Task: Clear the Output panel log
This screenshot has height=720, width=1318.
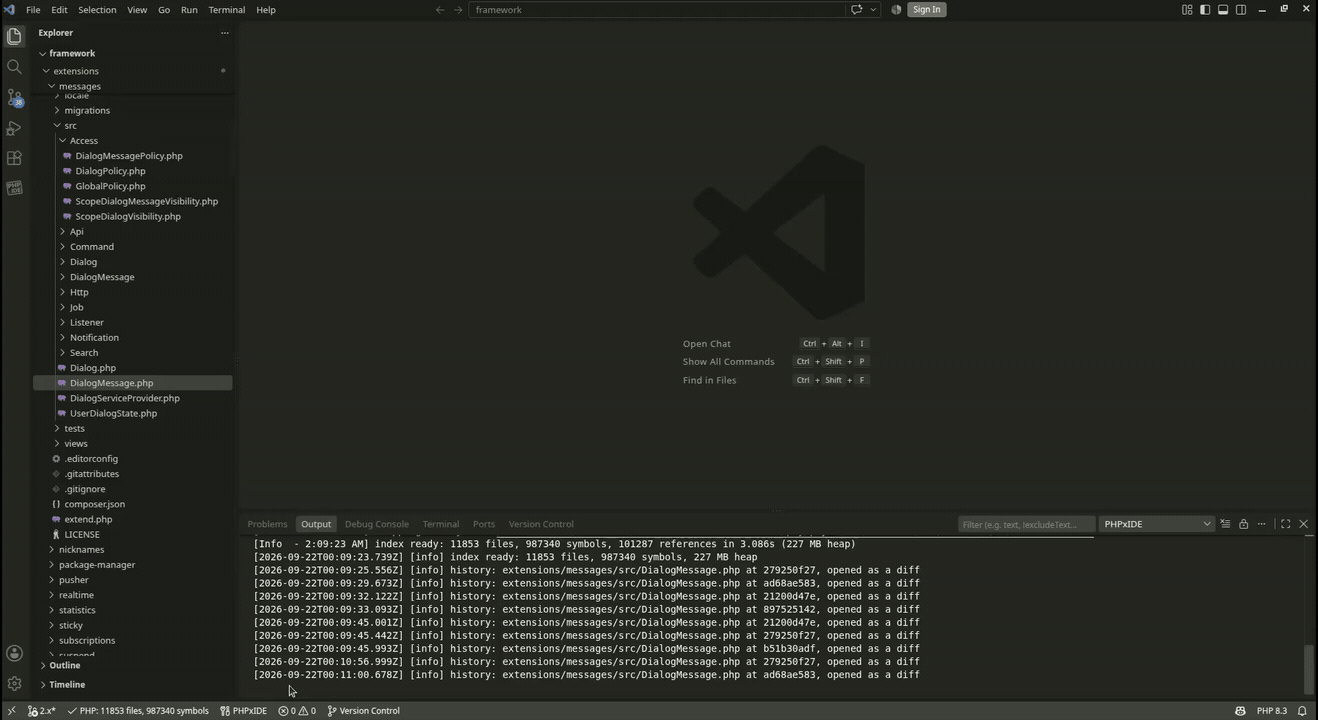Action: (x=1225, y=524)
